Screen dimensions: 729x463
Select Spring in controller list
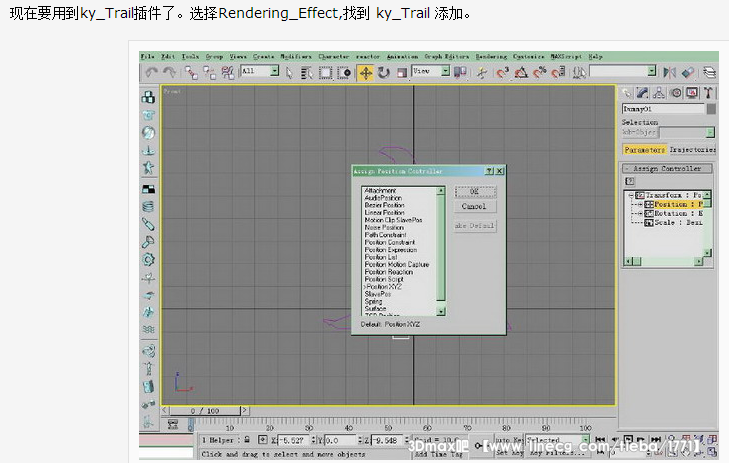click(373, 302)
